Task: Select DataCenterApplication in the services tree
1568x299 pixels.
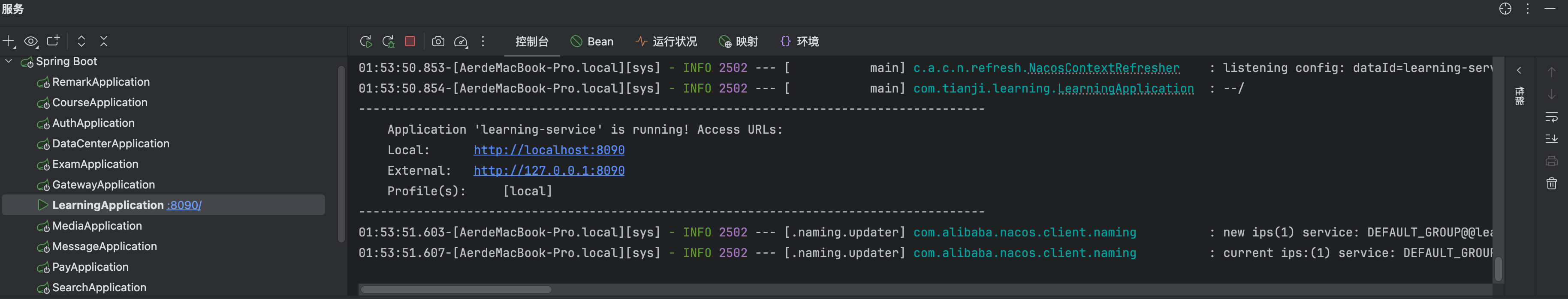Action: tap(111, 144)
